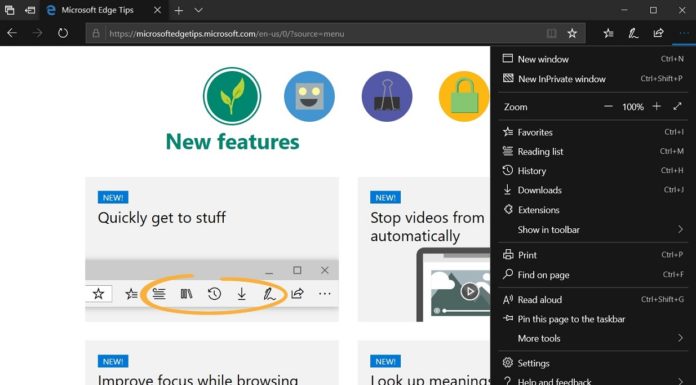
Task: Click NEW! badge above Stop videos
Action: 385,198
